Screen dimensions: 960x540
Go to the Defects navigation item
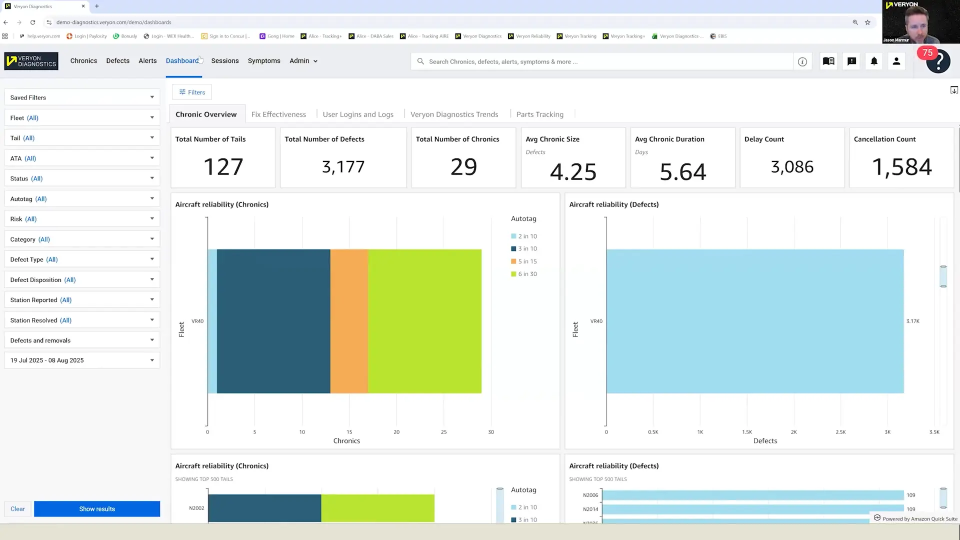[x=118, y=61]
